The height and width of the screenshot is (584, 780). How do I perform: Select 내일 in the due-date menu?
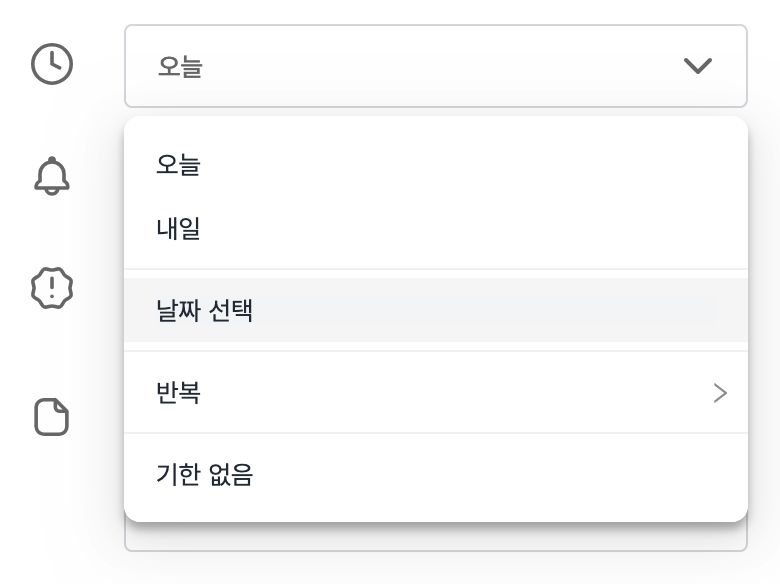click(x=436, y=228)
